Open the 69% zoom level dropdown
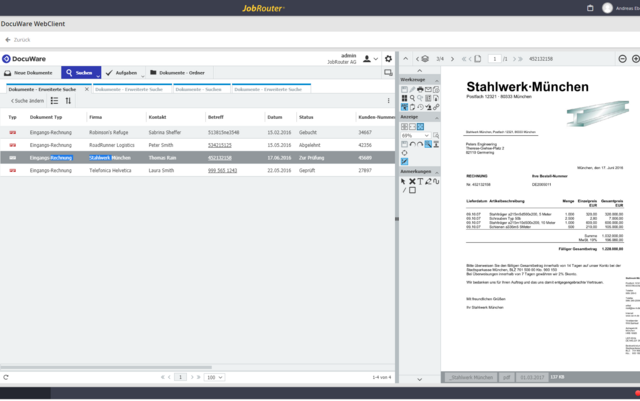 point(416,136)
